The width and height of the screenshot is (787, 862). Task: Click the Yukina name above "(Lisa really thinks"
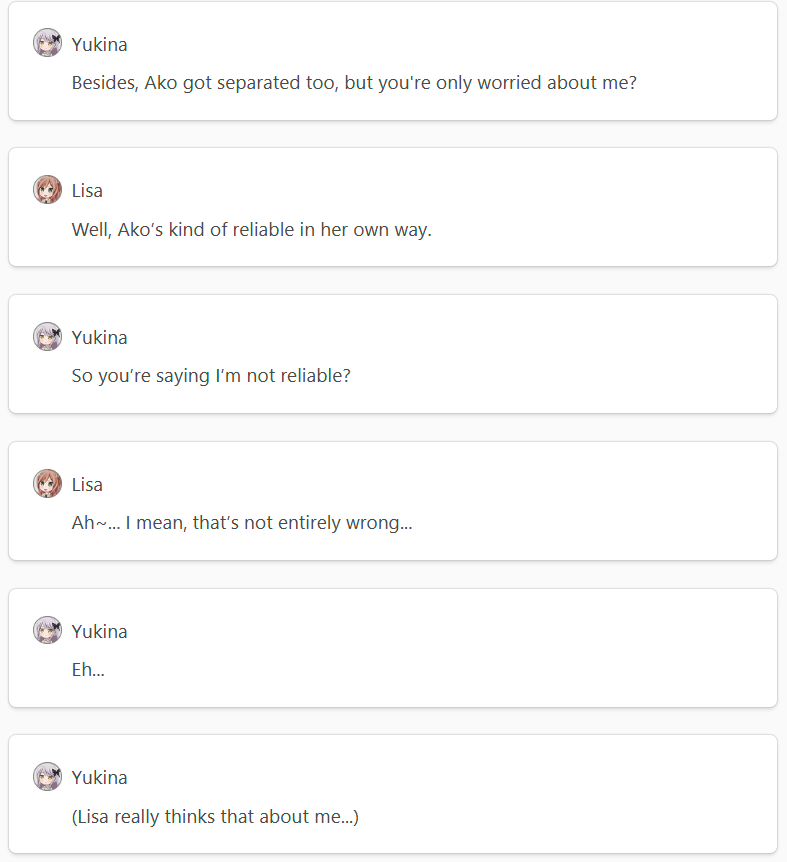99,778
